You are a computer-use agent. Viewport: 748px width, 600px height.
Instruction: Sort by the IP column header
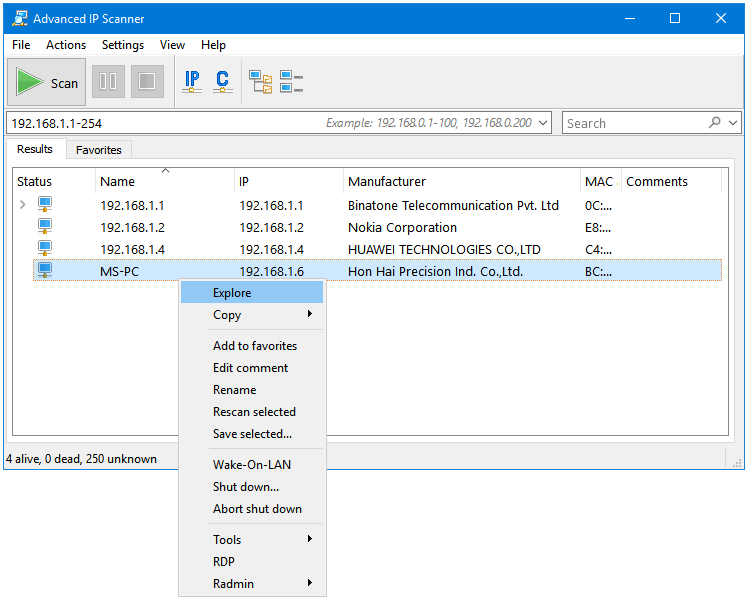[x=289, y=181]
